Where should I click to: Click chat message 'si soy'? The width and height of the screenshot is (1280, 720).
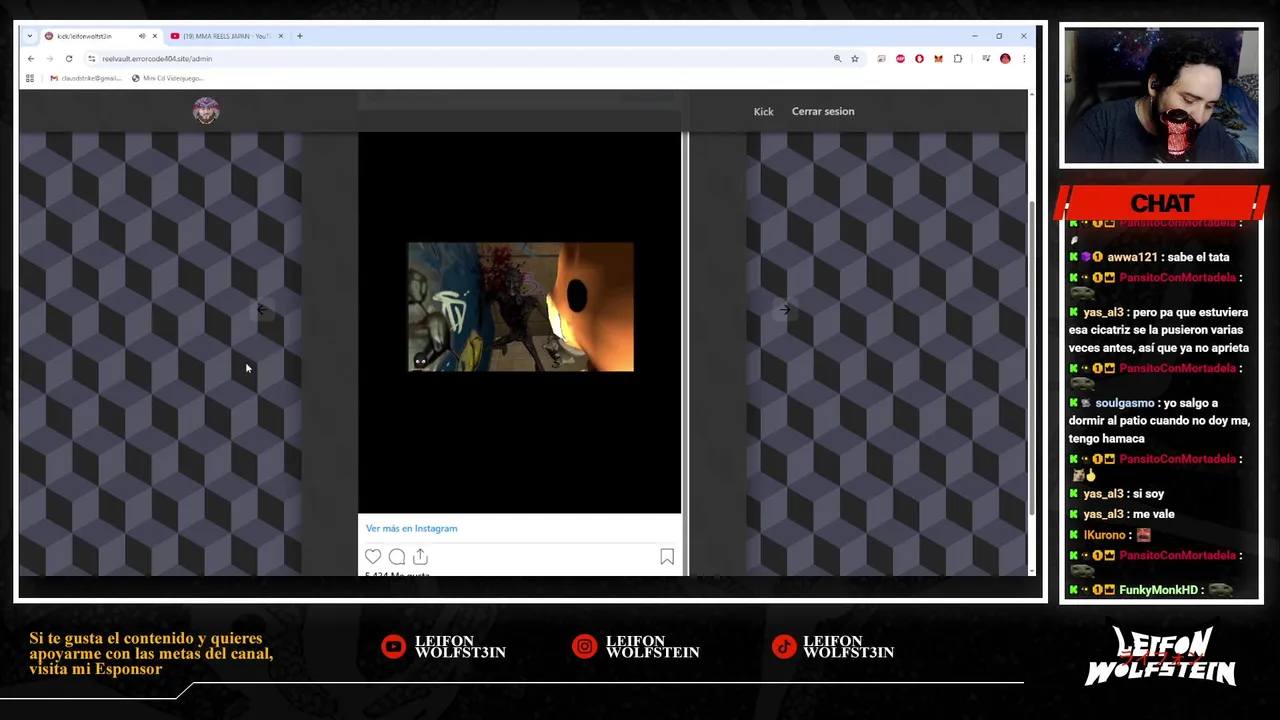[x=1148, y=494]
